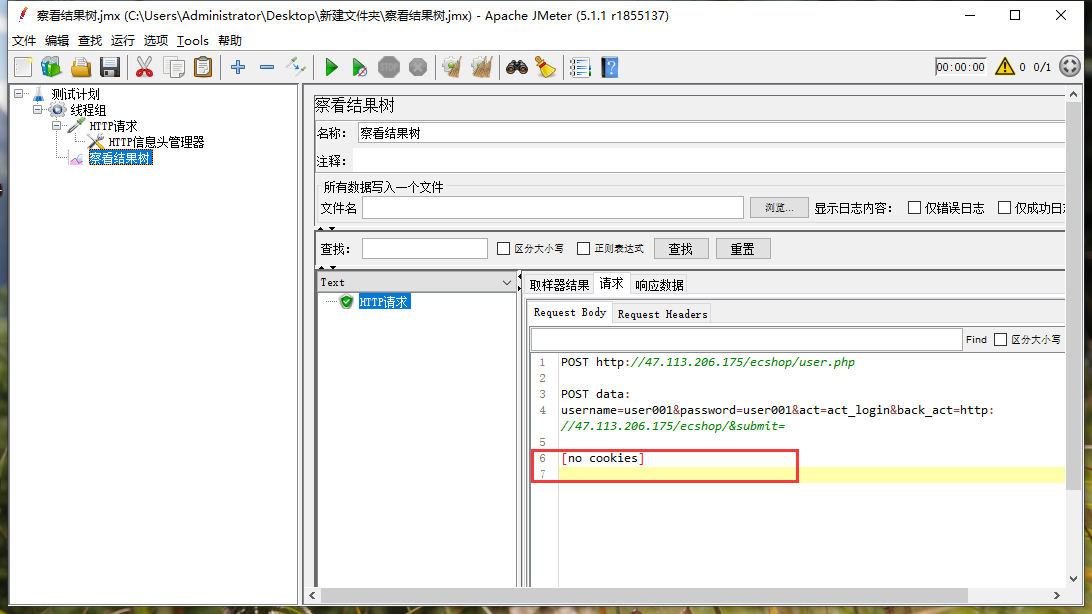Switch to the 请求 tab
This screenshot has height=614, width=1092.
[x=611, y=283]
